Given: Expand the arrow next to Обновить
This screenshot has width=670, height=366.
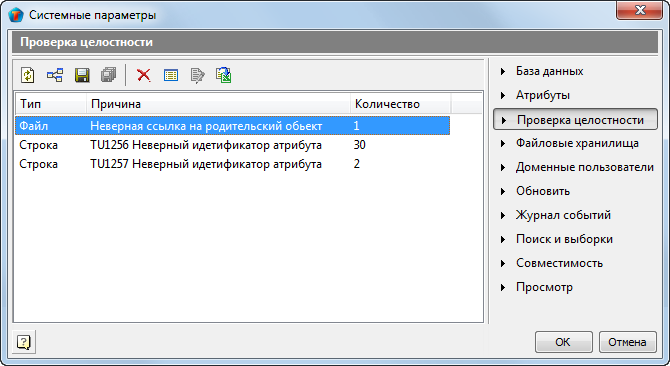Looking at the screenshot, I should pos(503,191).
